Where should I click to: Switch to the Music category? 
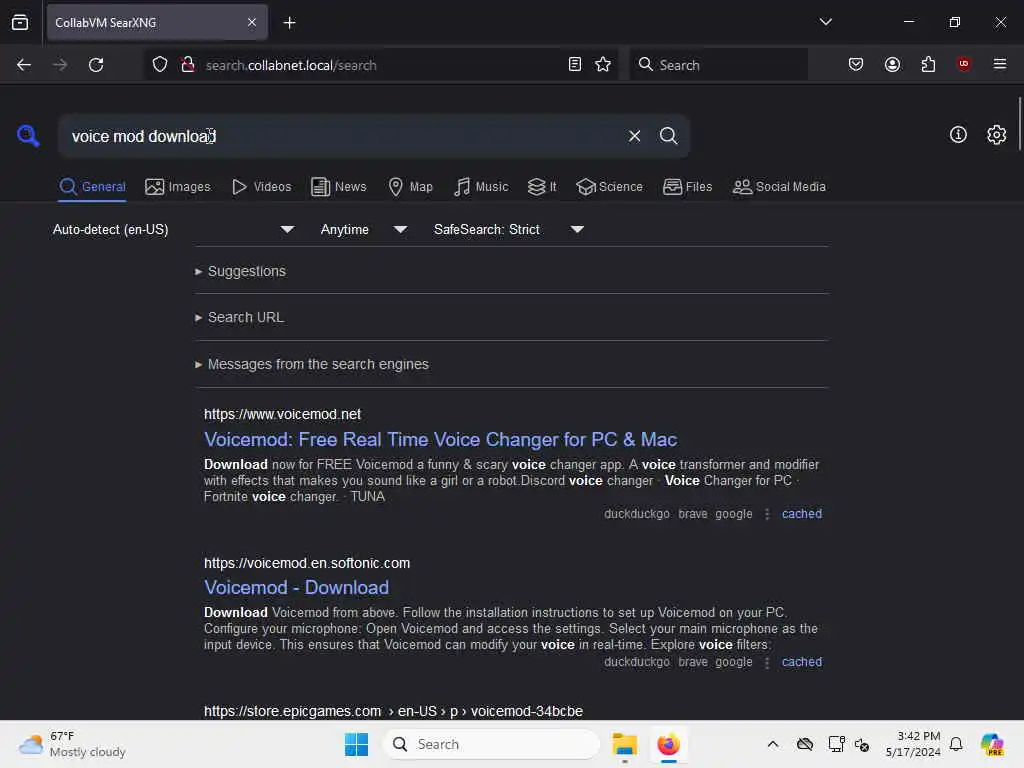(481, 187)
